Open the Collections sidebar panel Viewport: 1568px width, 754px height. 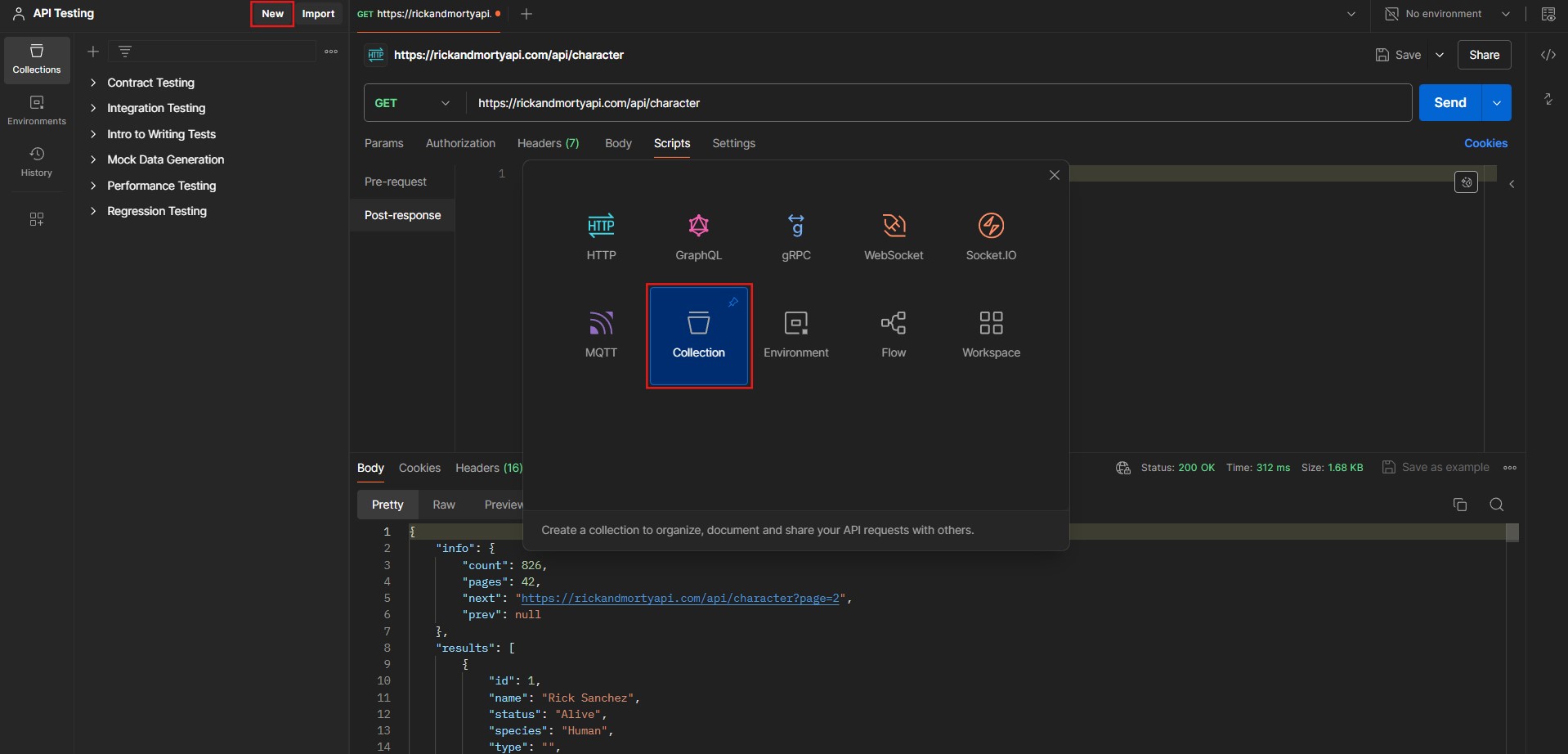coord(37,60)
